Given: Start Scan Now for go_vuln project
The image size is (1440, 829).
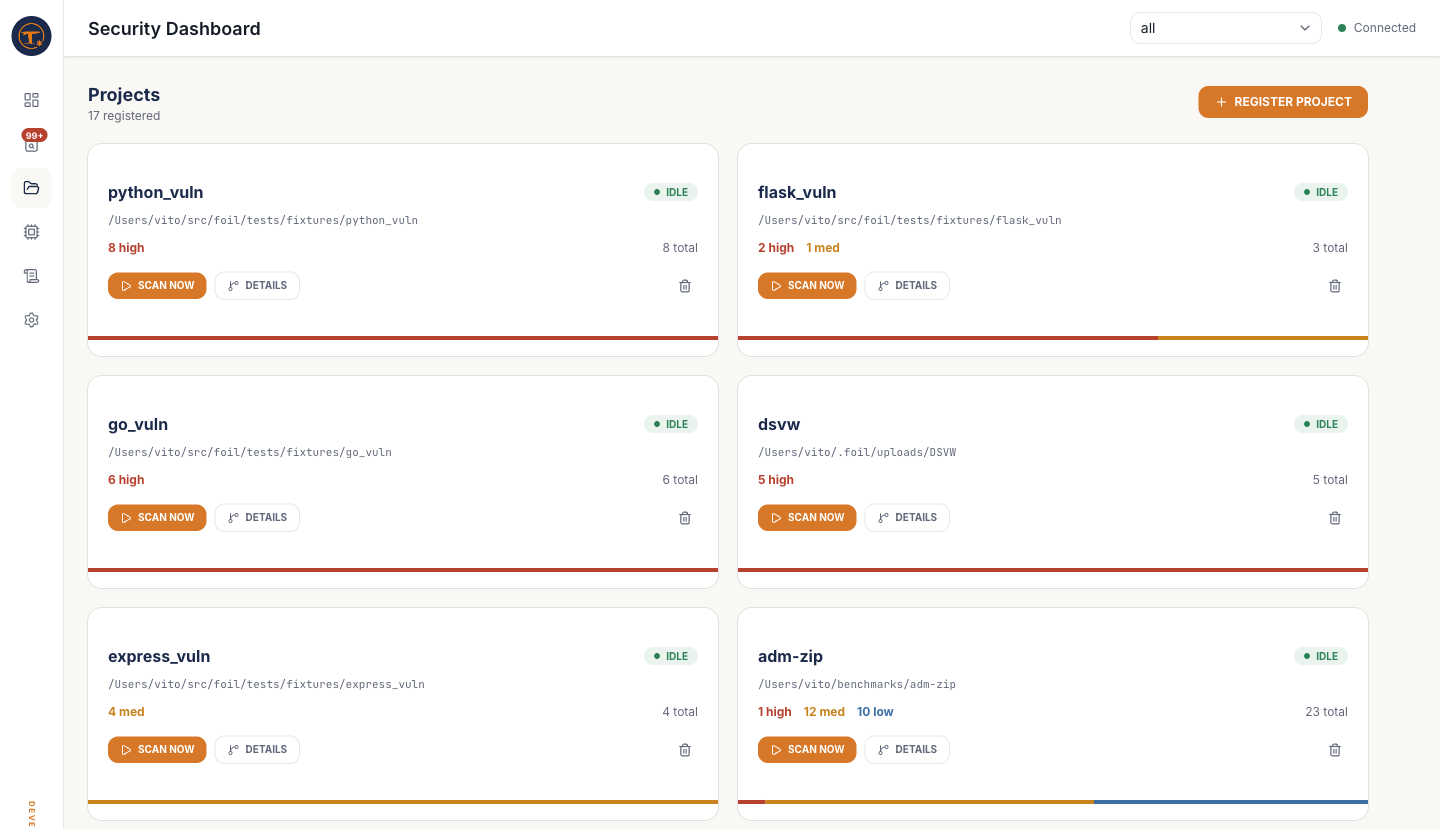Looking at the screenshot, I should click(157, 518).
